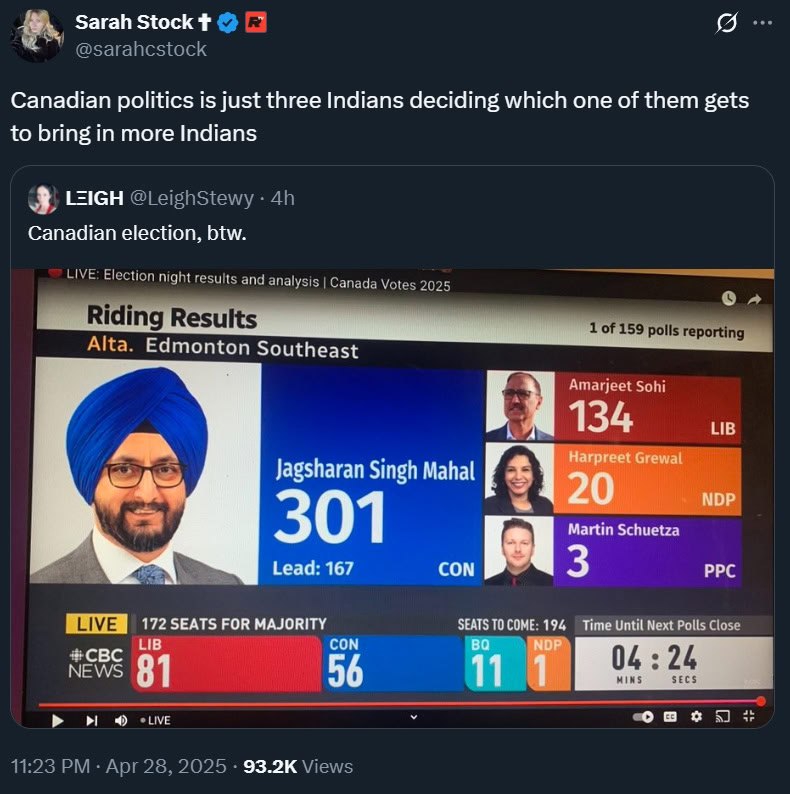This screenshot has width=790, height=794.
Task: Click the red affiliate badge beside the name
Action: click(256, 22)
